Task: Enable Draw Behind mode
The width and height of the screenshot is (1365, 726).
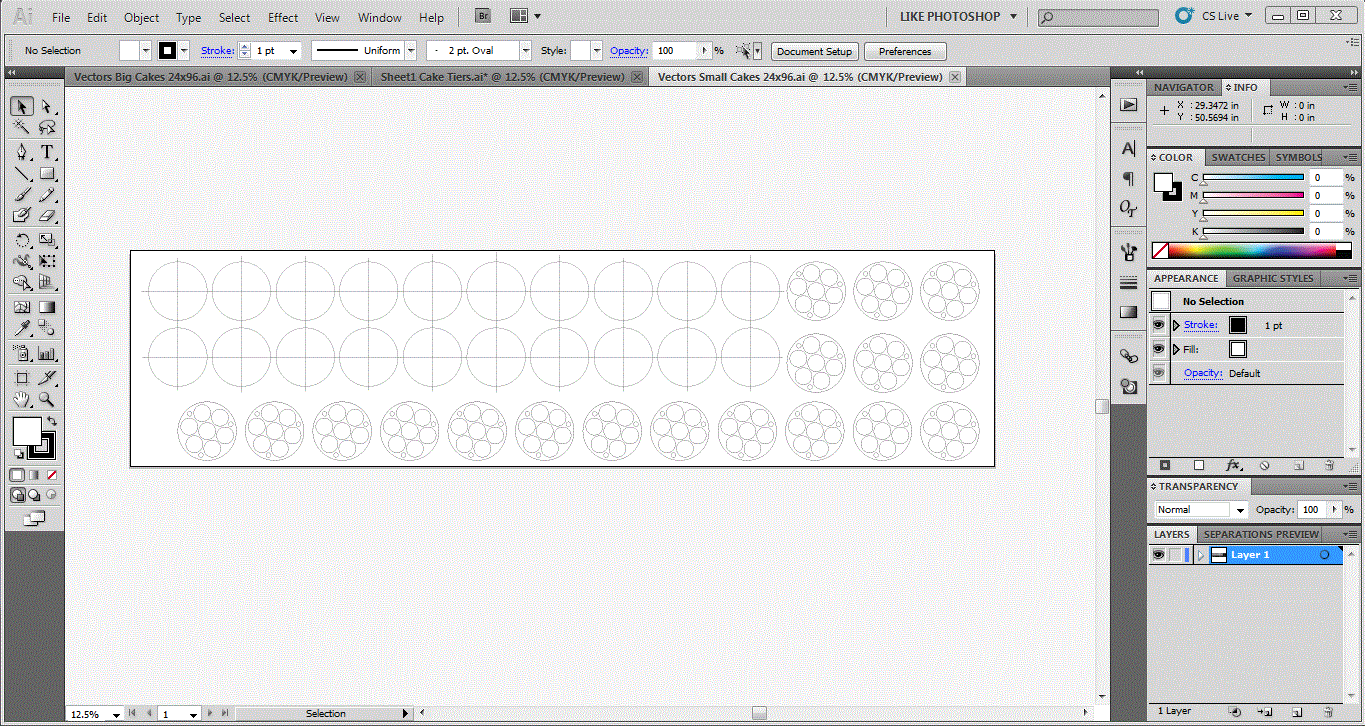Action: tap(34, 494)
